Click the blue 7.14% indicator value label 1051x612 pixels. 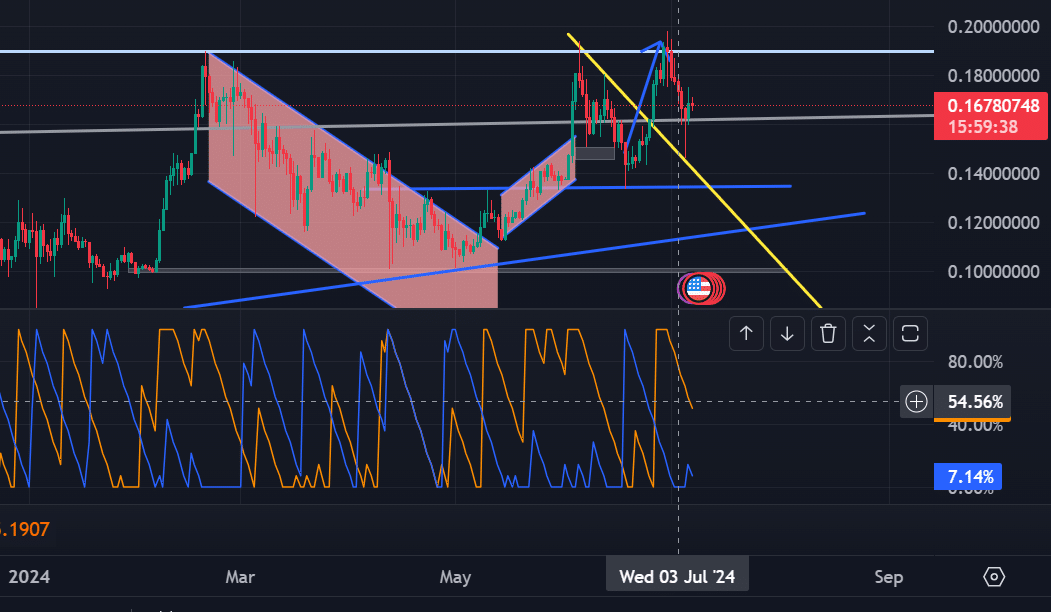pyautogui.click(x=969, y=477)
